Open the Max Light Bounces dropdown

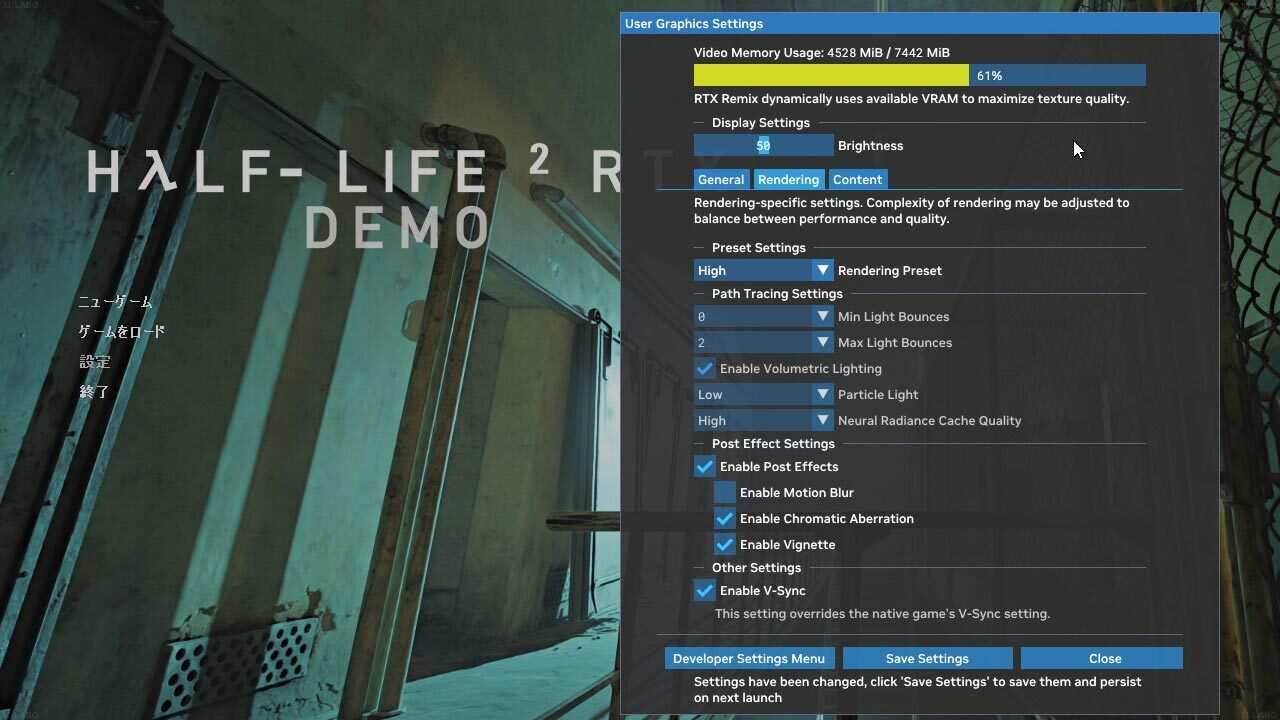763,343
